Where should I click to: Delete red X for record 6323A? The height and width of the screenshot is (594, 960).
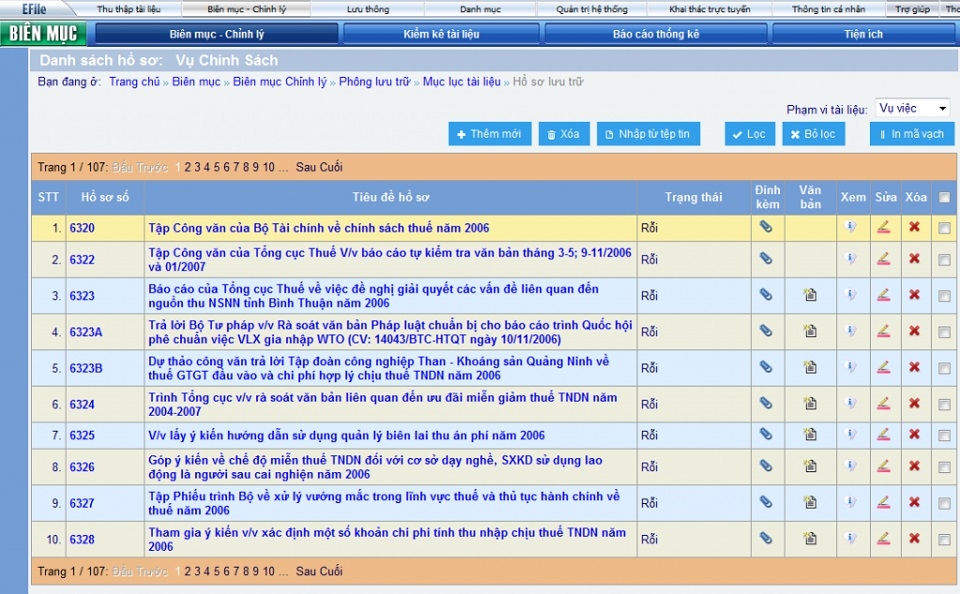click(914, 331)
